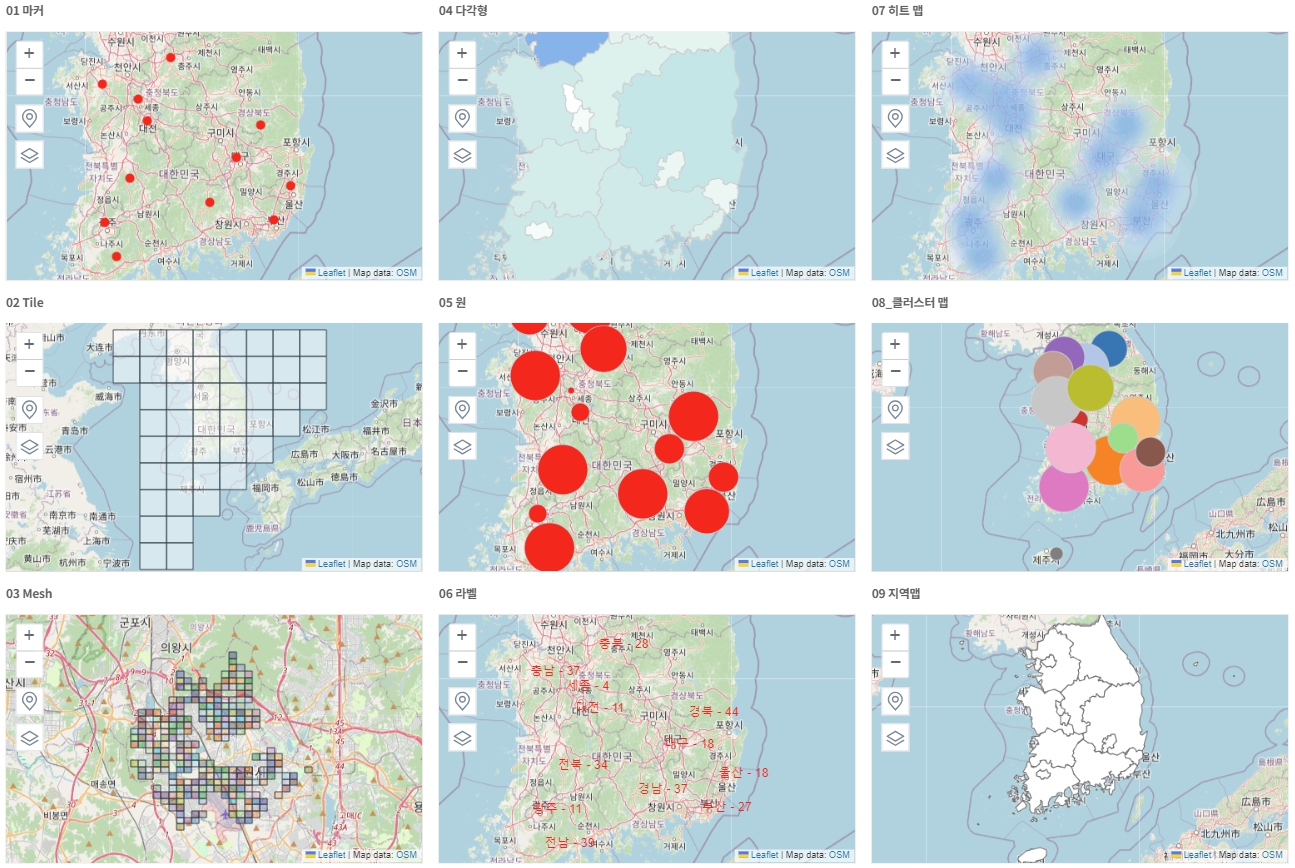The width and height of the screenshot is (1295, 868).
Task: Zoom out on the 04 다각형 map
Action: pos(462,80)
